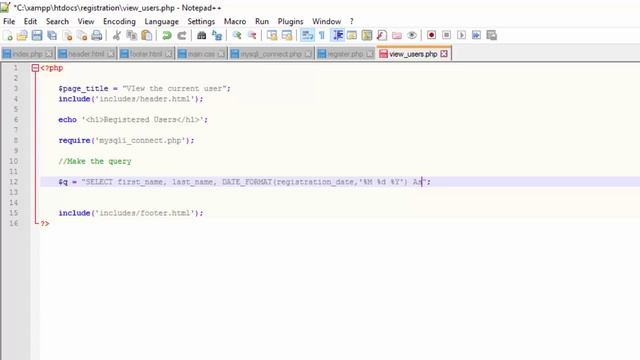Click the $page_title variable on line 3
The width and height of the screenshot is (640, 360).
pyautogui.click(x=83, y=89)
